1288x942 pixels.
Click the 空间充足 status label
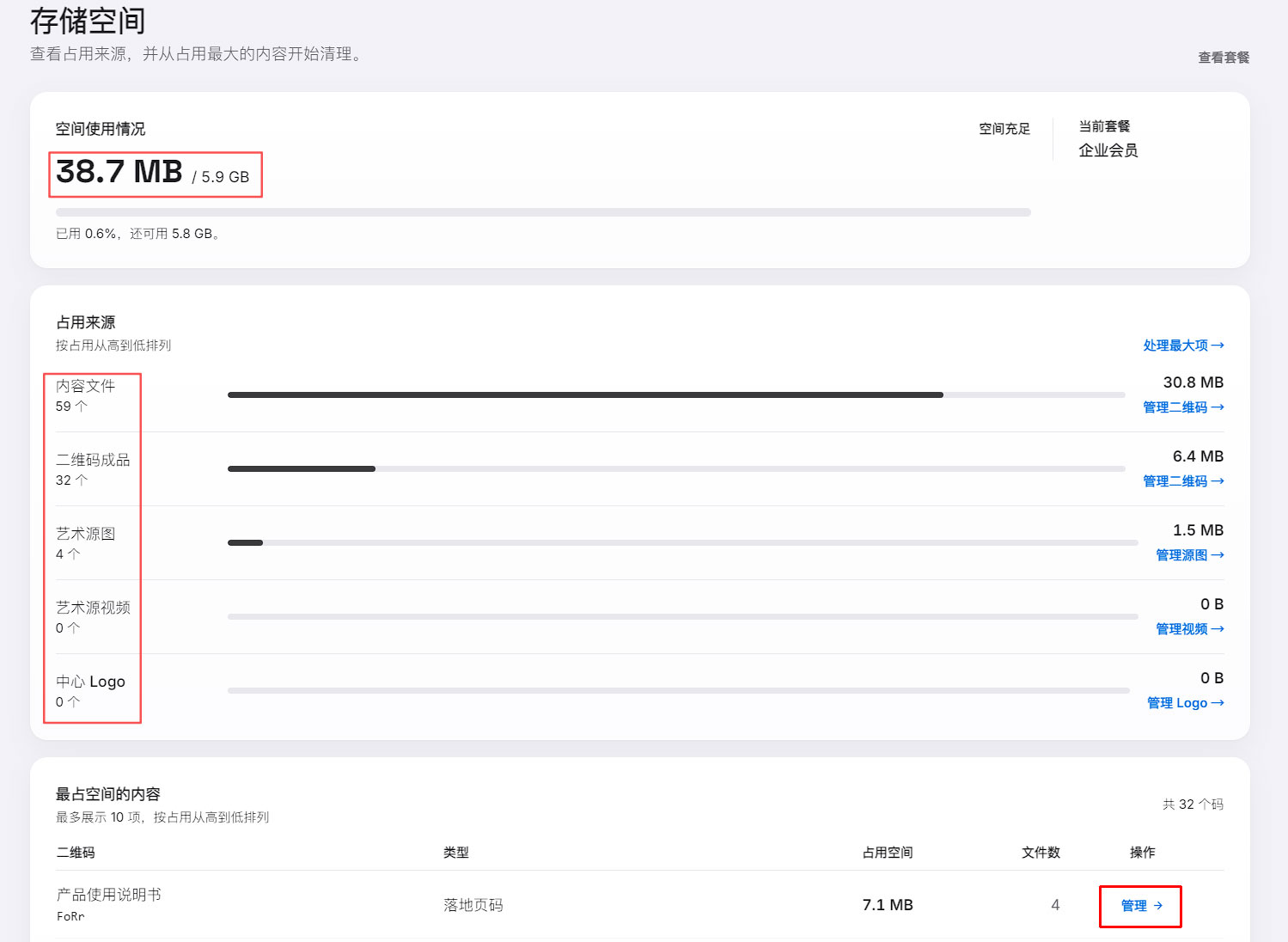tap(1004, 129)
